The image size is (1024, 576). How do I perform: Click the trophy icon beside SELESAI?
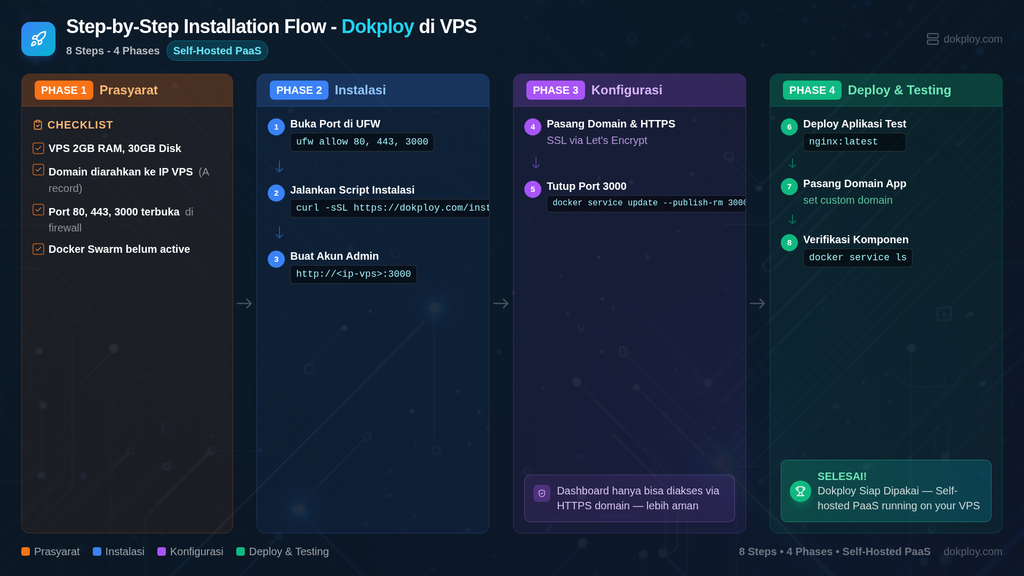pos(800,491)
